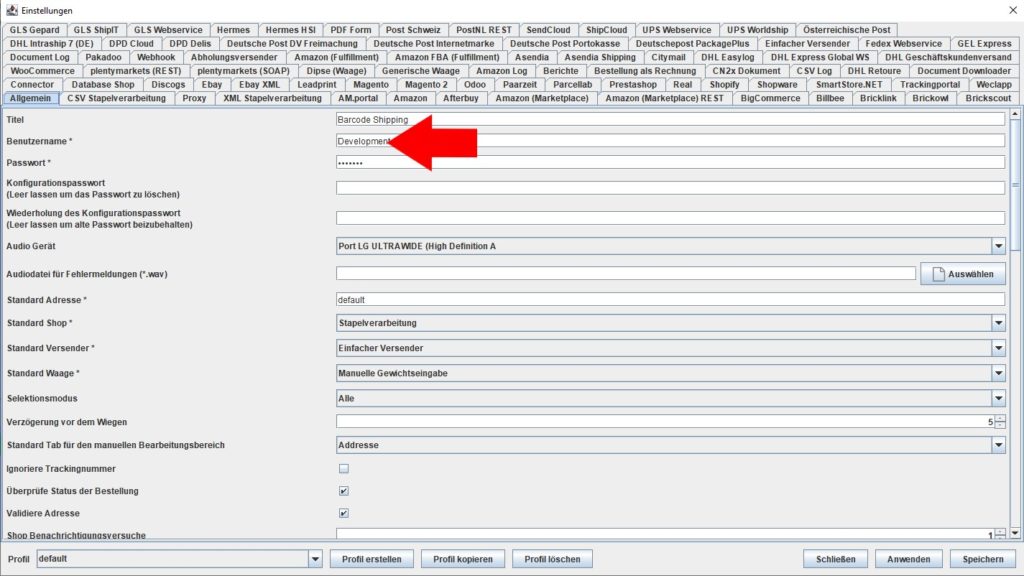Click the settings panel scrollbar up arrow
Image resolution: width=1024 pixels, height=576 pixels.
(x=1014, y=114)
